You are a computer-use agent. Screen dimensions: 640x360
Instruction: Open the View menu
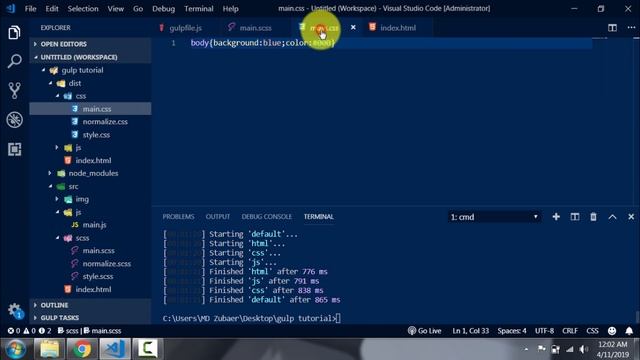coord(116,9)
